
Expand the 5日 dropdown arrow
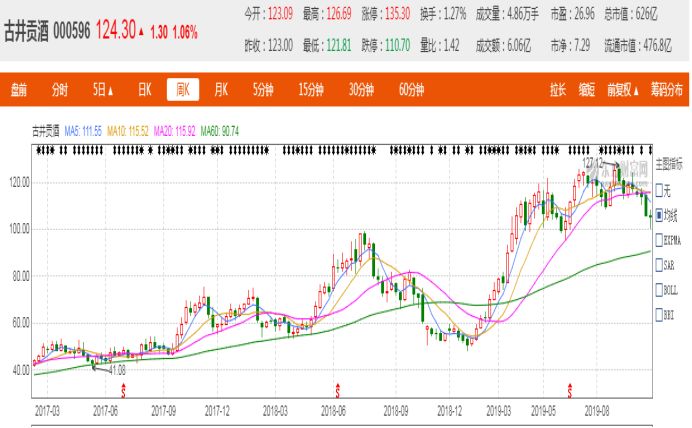click(110, 91)
